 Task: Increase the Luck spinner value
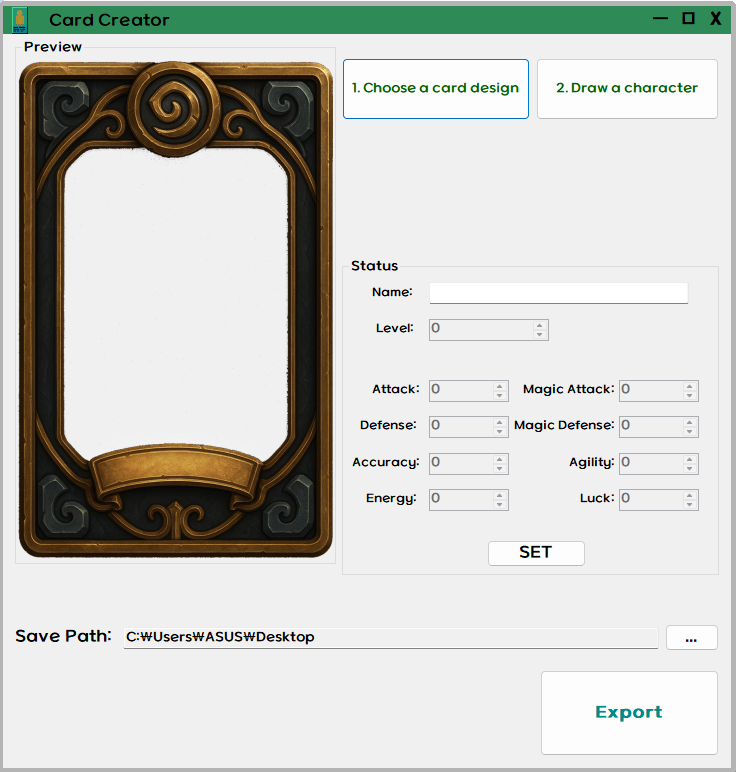pyautogui.click(x=690, y=495)
